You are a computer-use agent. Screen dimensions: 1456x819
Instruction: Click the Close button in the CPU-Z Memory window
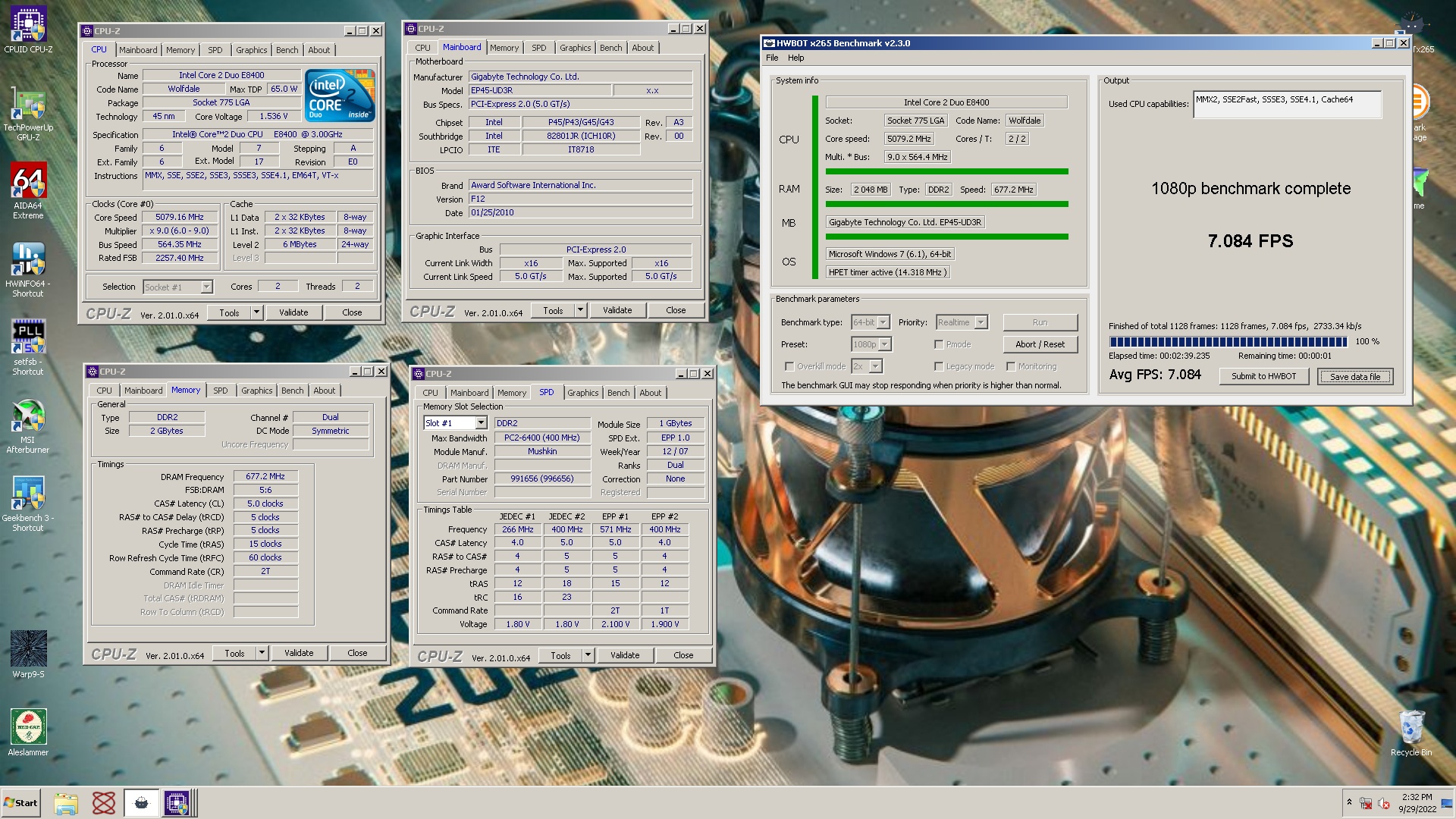click(x=357, y=653)
